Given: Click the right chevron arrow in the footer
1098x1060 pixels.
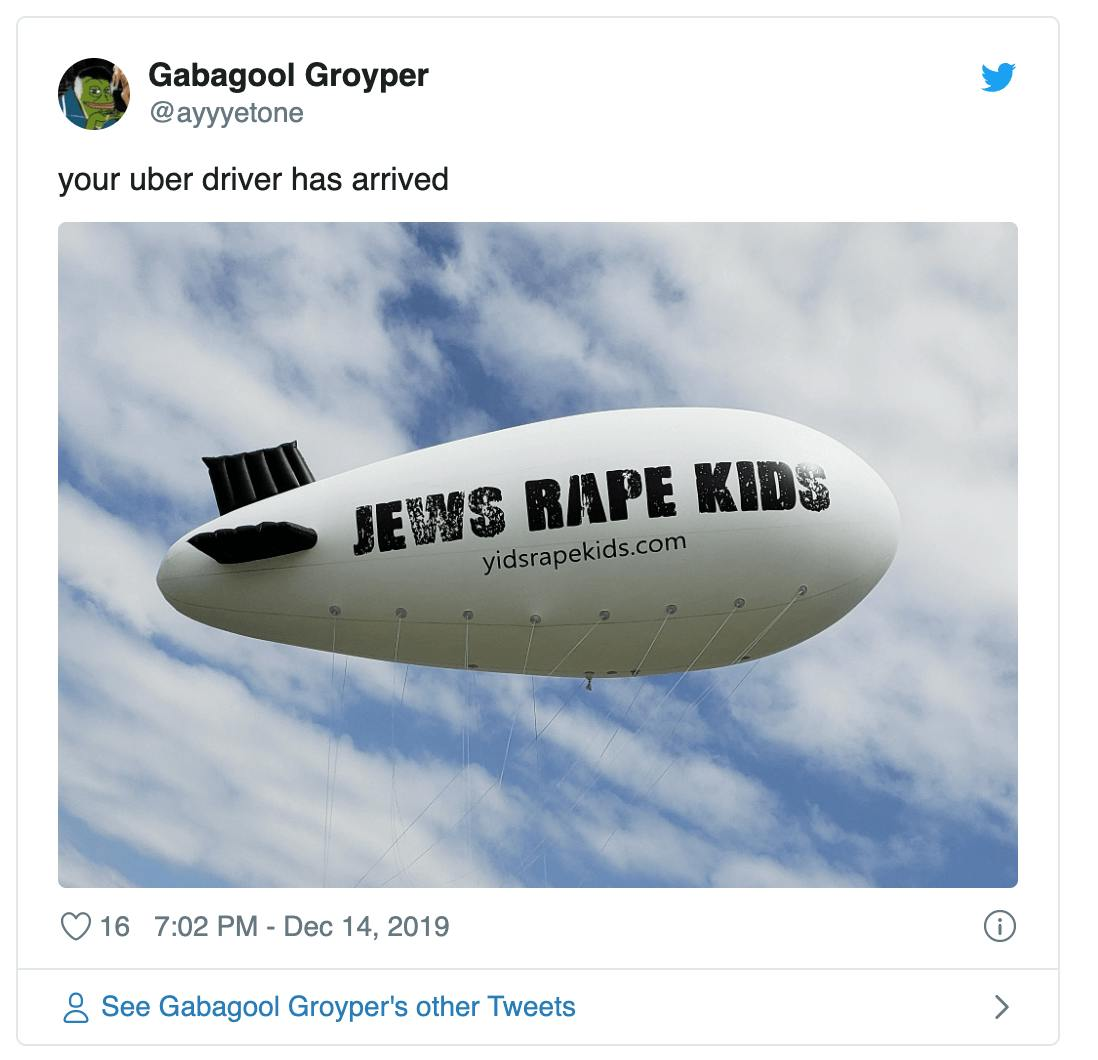Looking at the screenshot, I should (1002, 1007).
